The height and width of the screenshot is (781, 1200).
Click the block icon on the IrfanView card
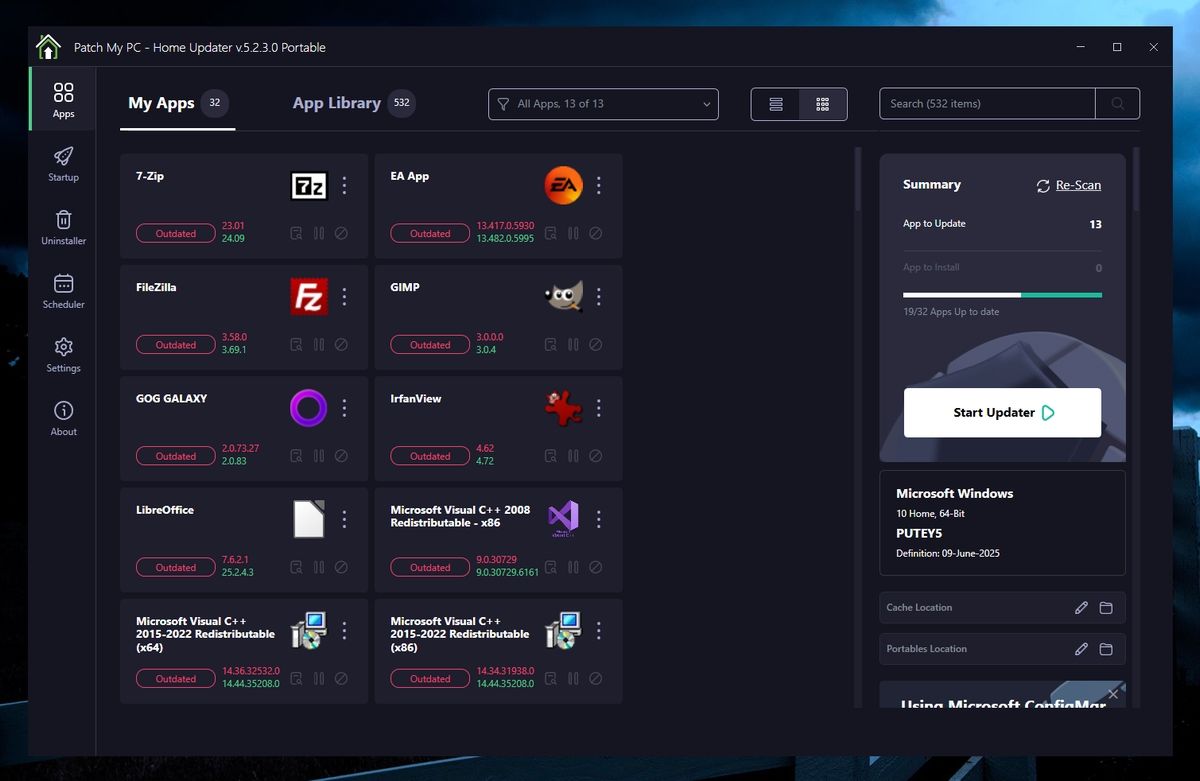(x=595, y=456)
